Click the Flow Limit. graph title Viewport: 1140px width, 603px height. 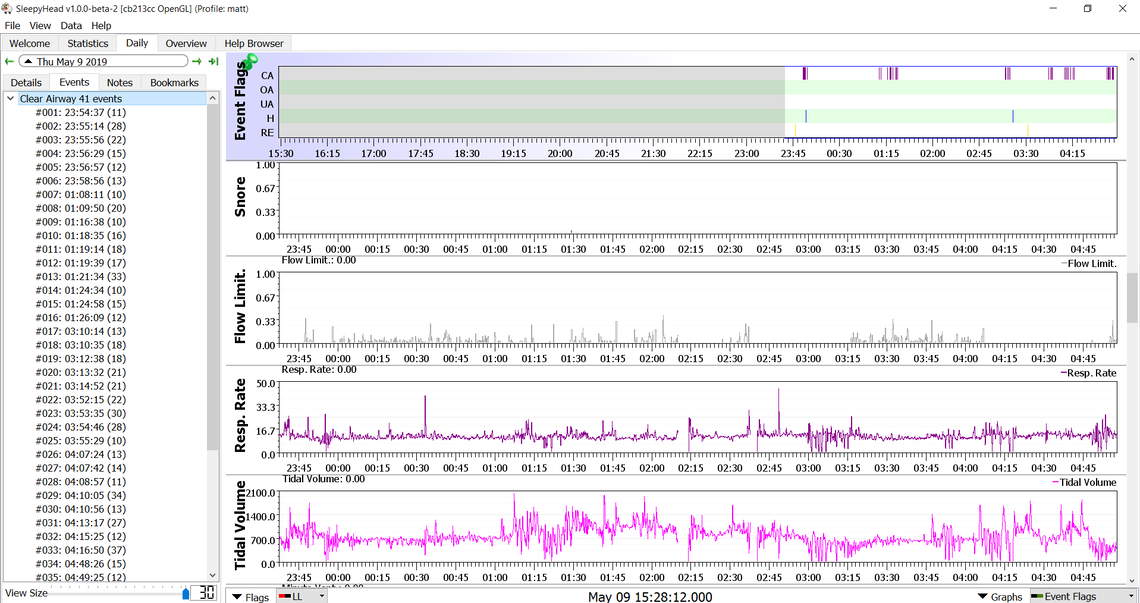point(240,306)
